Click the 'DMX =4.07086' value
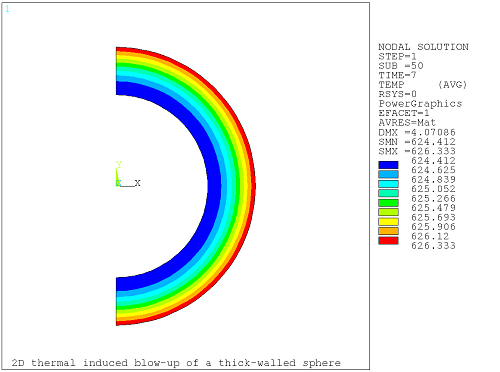Viewport: 500px width, 372px height. pyautogui.click(x=417, y=132)
